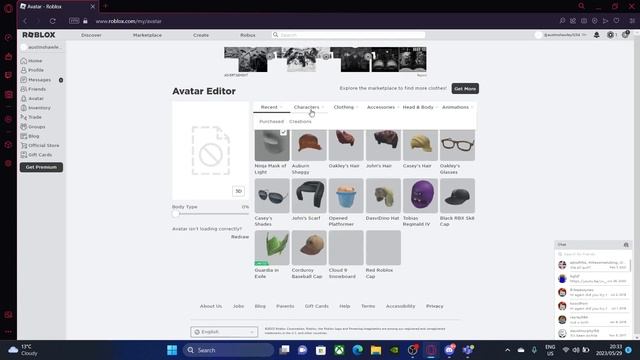Open the Robux balance icon
Screen dimensions: 640x360
tap(610, 35)
